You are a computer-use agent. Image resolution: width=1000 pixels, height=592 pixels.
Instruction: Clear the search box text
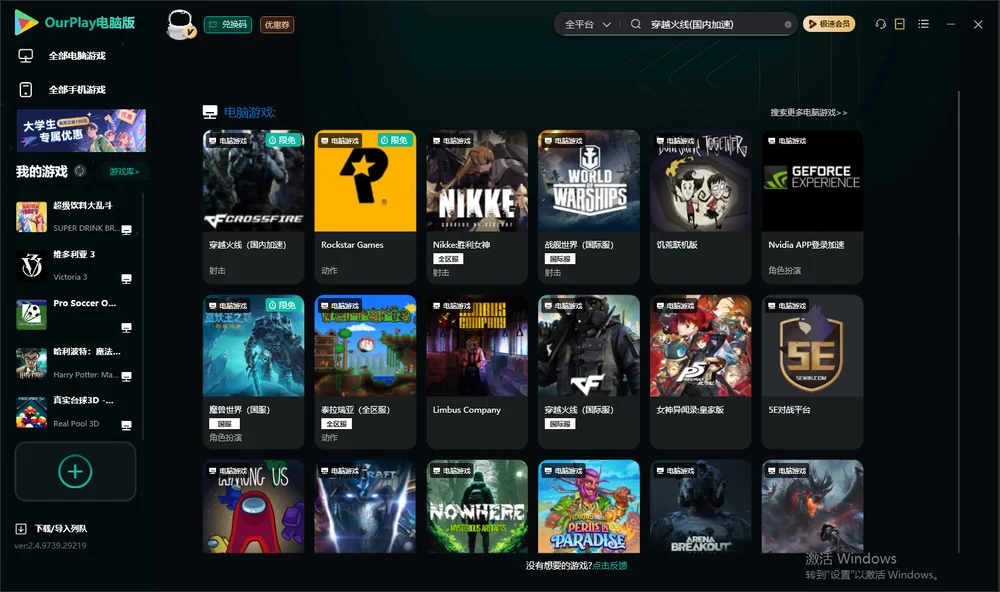point(788,25)
